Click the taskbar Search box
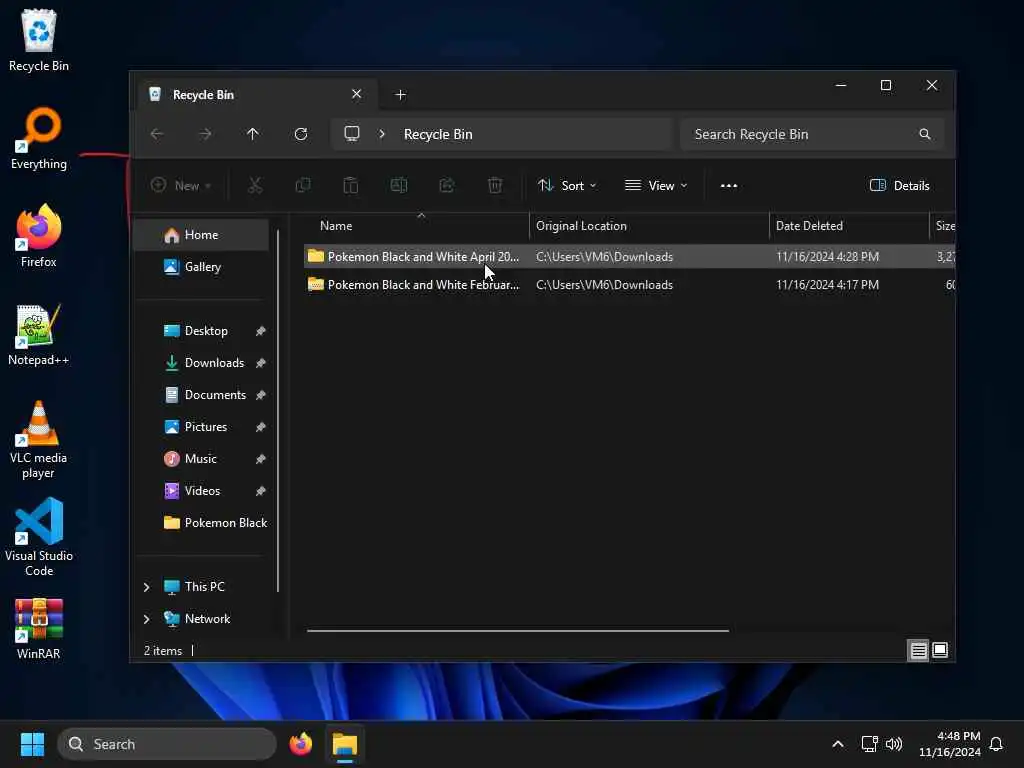 pos(167,744)
